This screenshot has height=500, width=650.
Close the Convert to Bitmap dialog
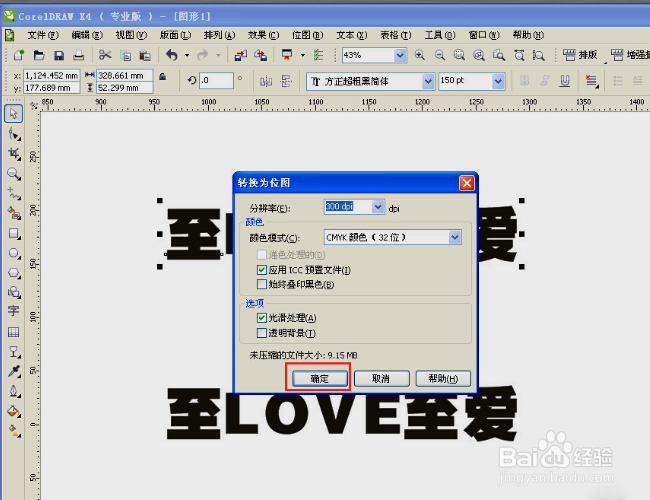[x=467, y=183]
